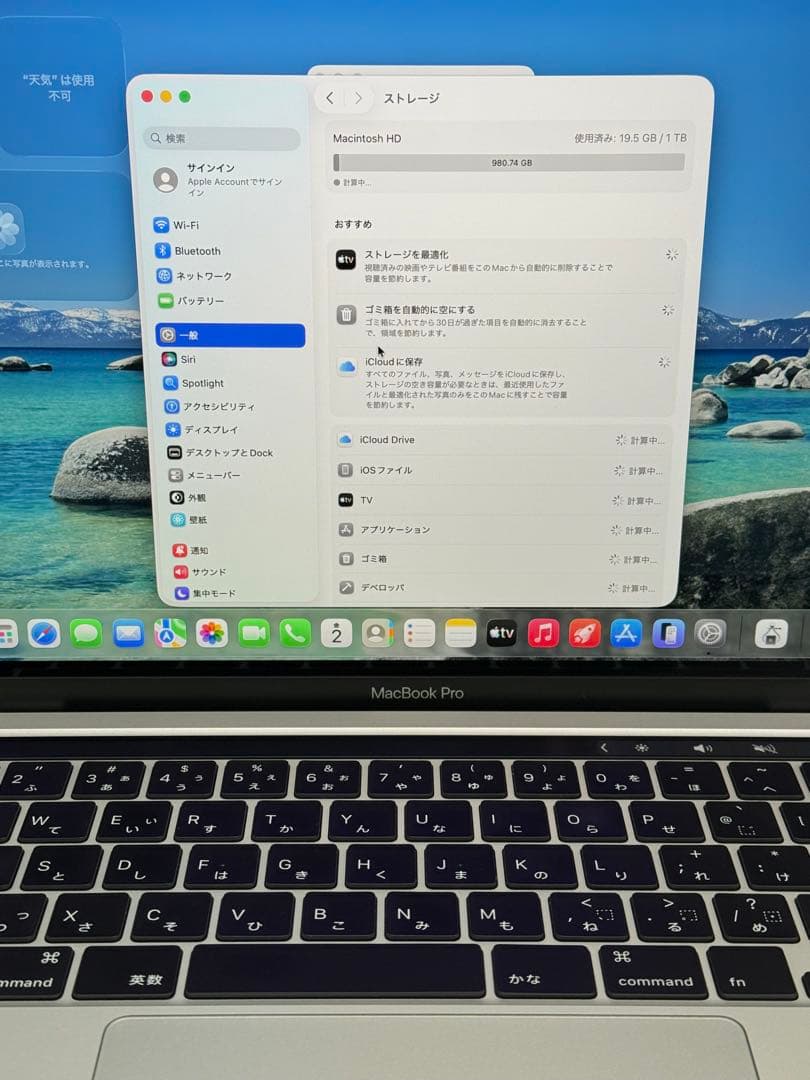This screenshot has width=810, height=1080.
Task: Click the Macintosh HD label
Action: (x=367, y=138)
